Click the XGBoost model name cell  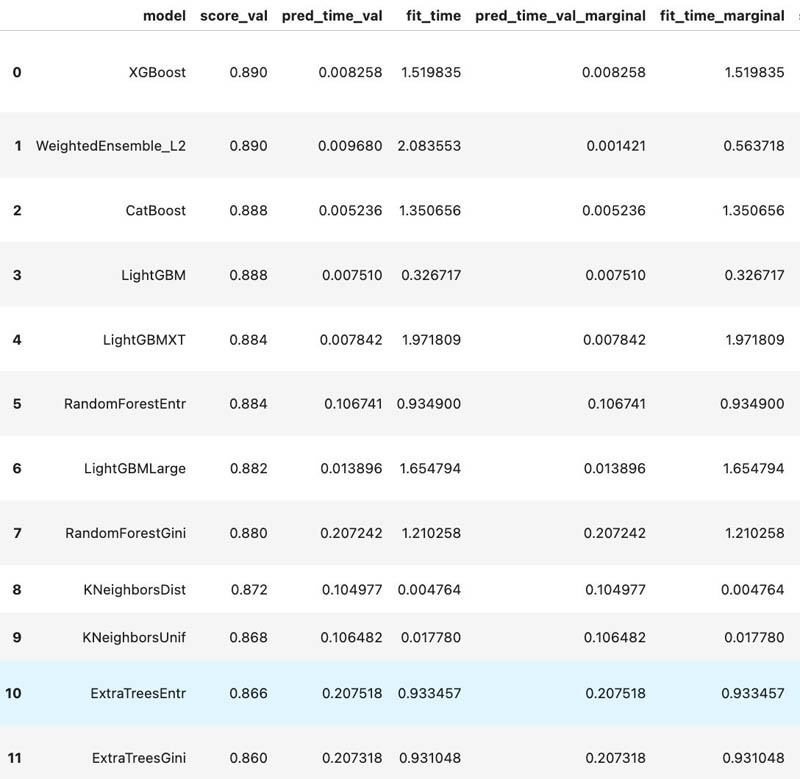[157, 72]
